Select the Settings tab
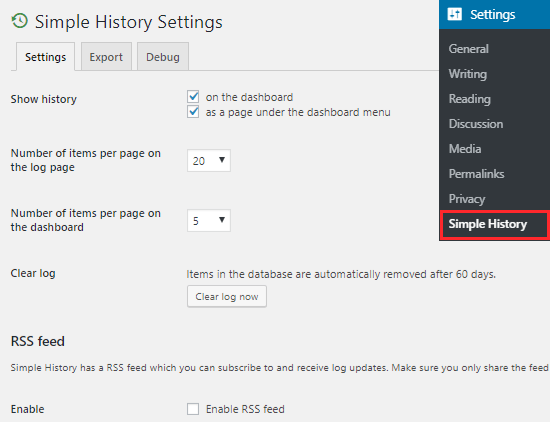The width and height of the screenshot is (550, 422). [x=45, y=57]
